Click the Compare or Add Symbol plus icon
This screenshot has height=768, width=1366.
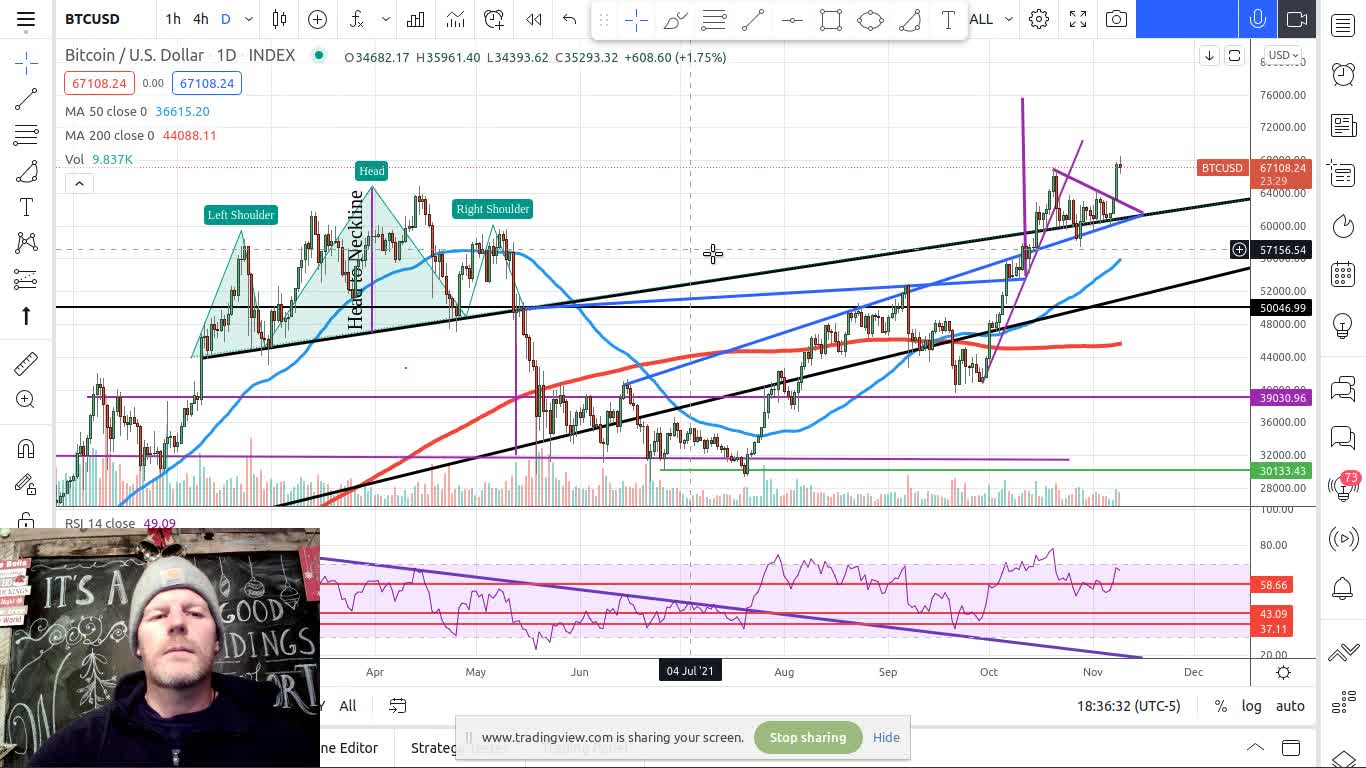point(317,19)
